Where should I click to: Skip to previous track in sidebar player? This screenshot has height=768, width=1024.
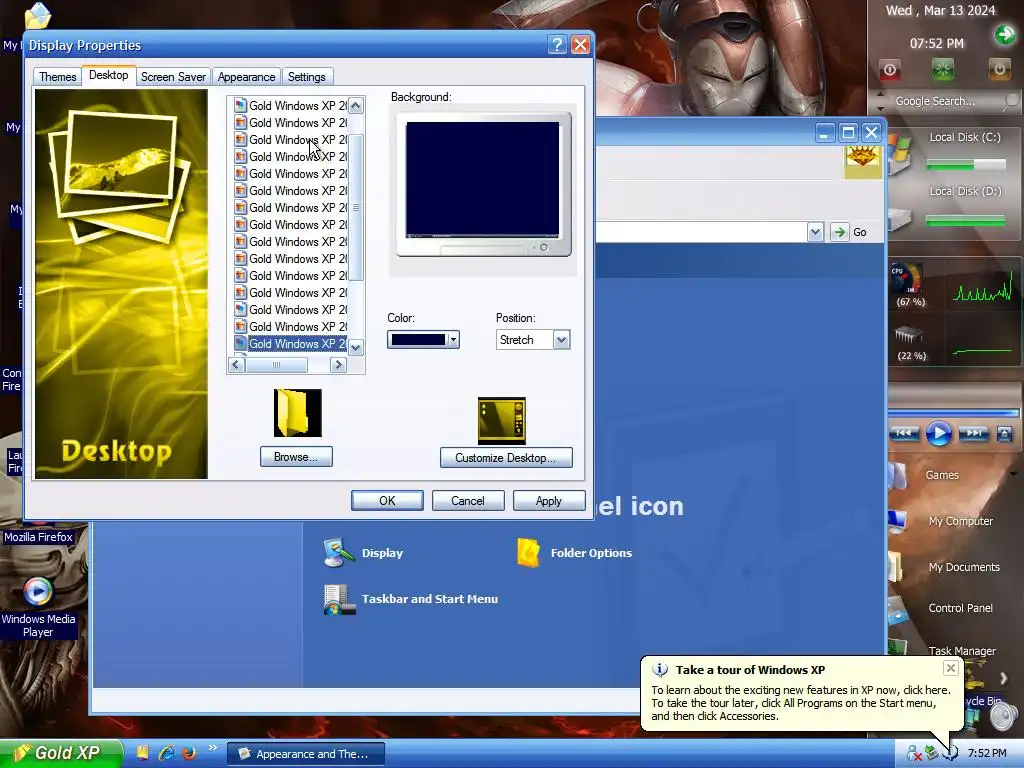(904, 433)
